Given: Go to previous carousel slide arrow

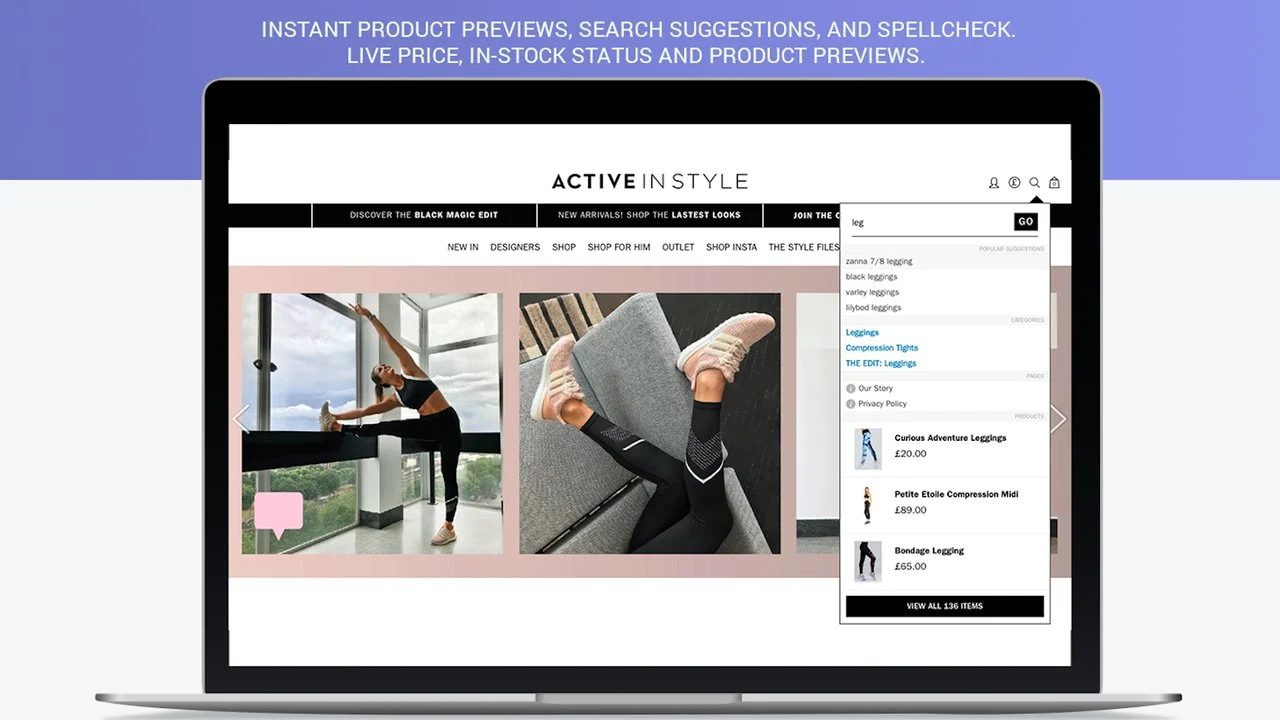Looking at the screenshot, I should coord(240,419).
